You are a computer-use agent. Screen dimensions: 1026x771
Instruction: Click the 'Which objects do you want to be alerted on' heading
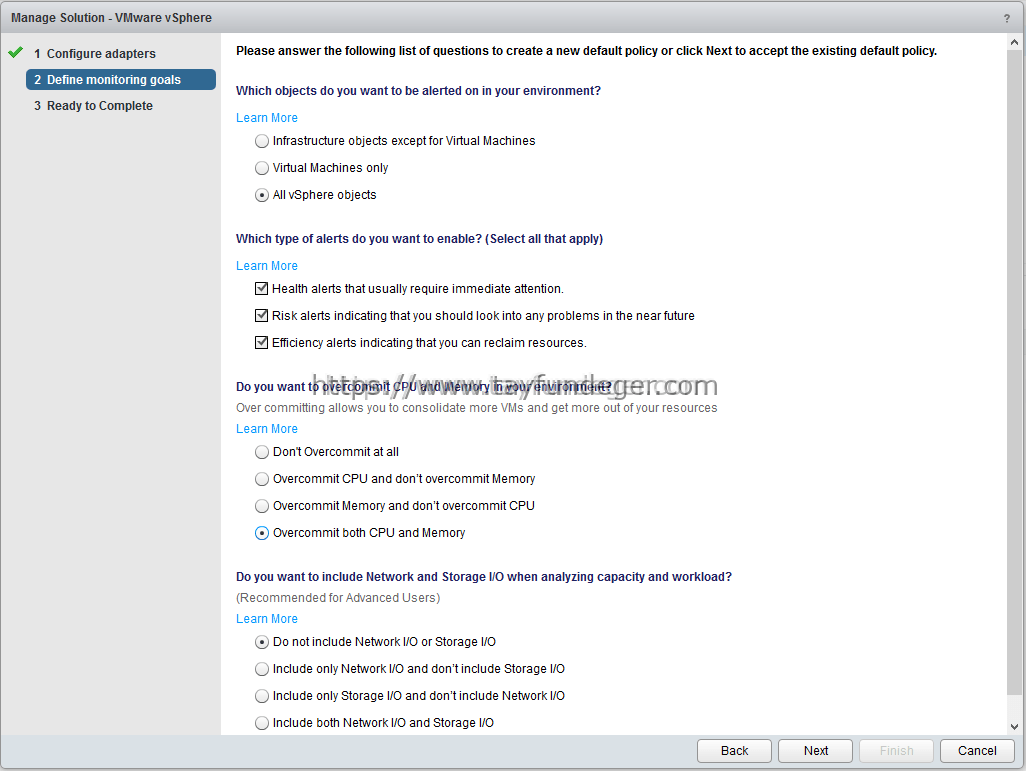coord(418,91)
